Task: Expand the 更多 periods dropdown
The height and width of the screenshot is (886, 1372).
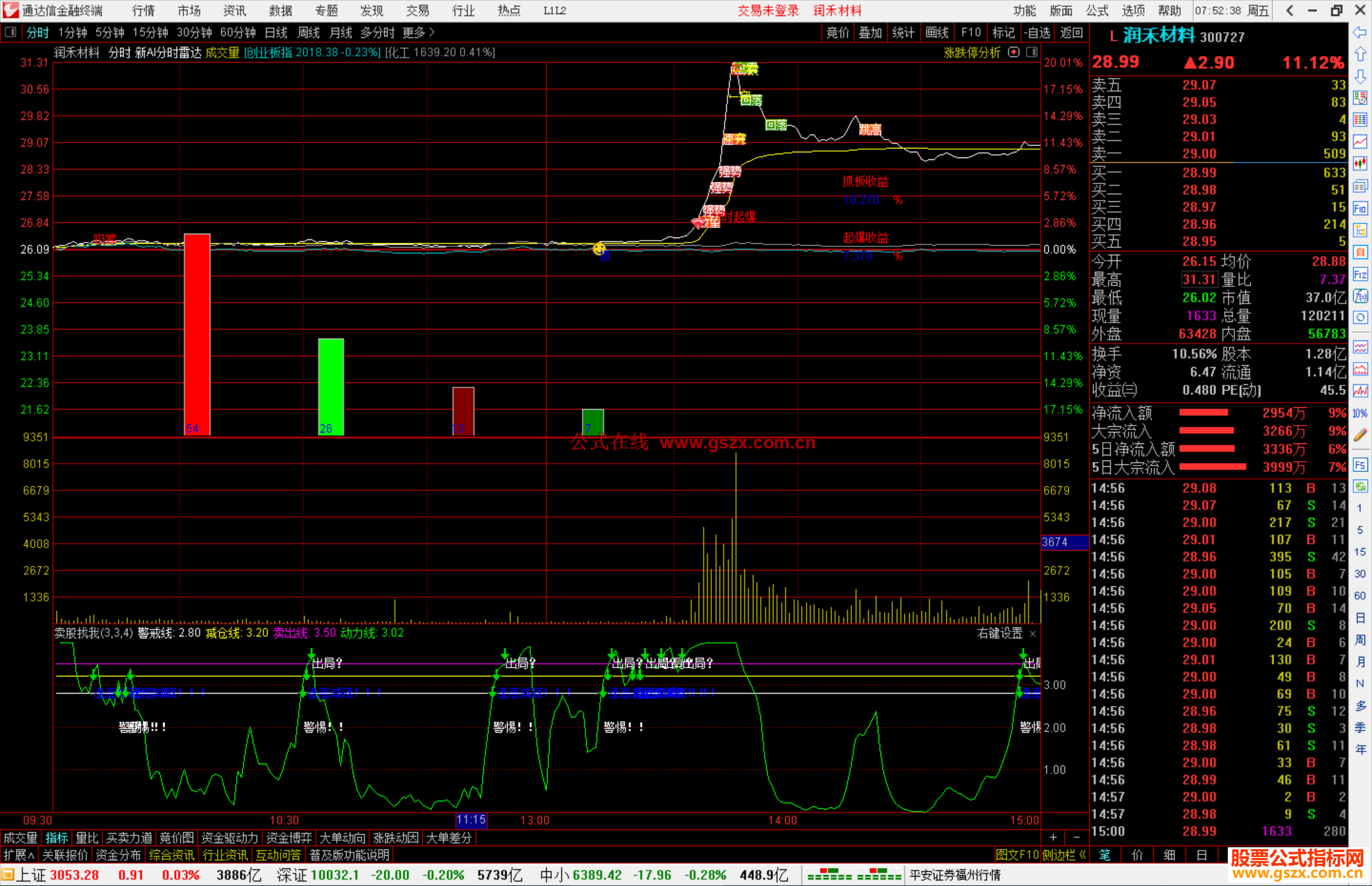Action: [x=418, y=32]
